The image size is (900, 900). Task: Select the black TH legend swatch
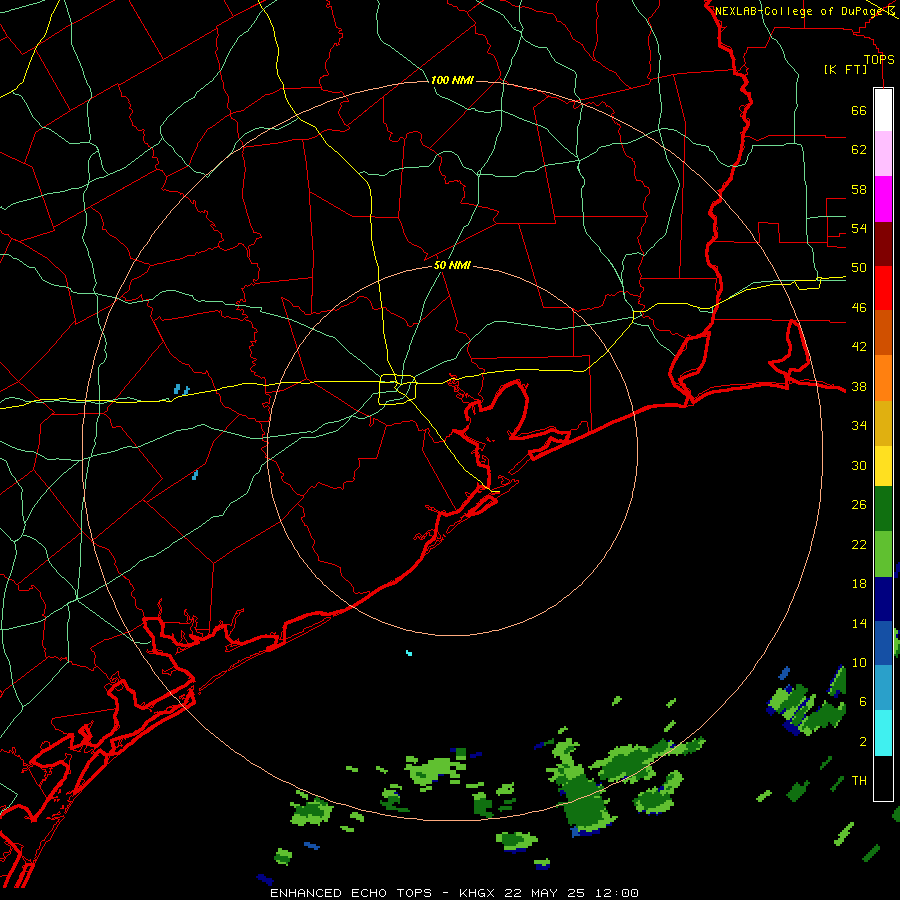(883, 778)
